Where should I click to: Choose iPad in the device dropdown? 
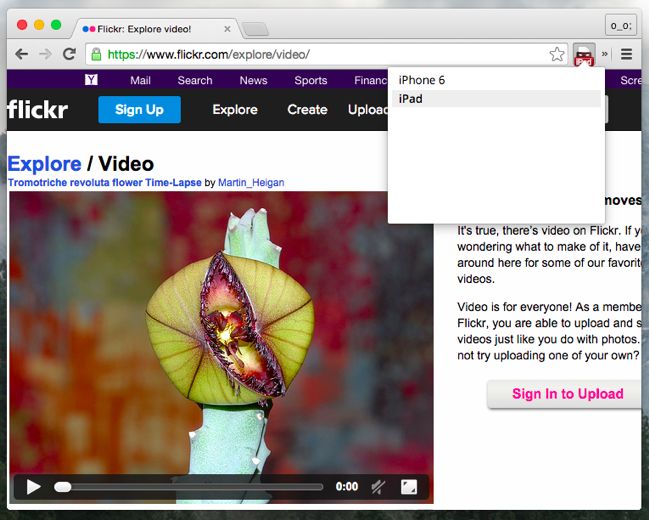click(x=496, y=99)
